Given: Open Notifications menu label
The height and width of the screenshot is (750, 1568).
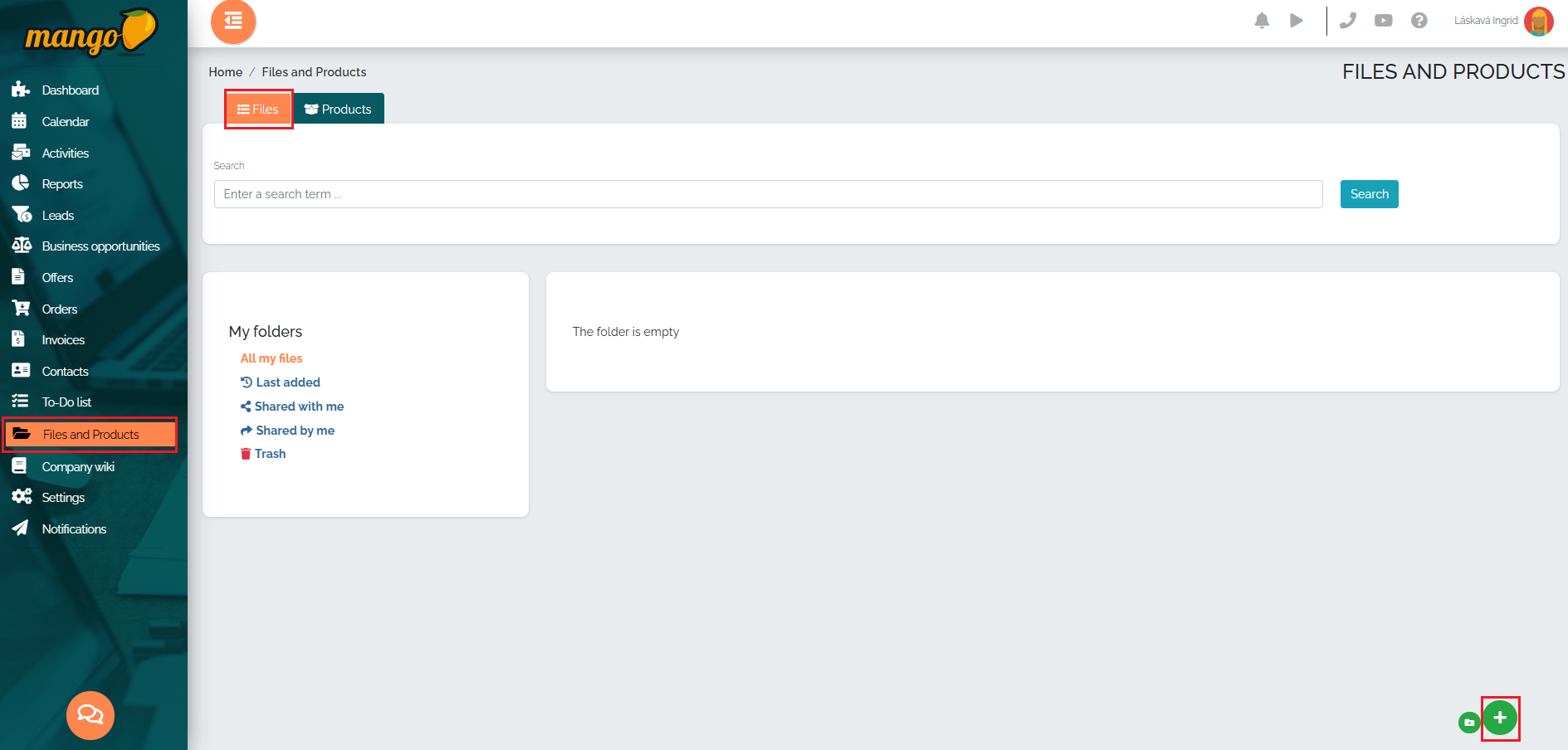Looking at the screenshot, I should (74, 528).
